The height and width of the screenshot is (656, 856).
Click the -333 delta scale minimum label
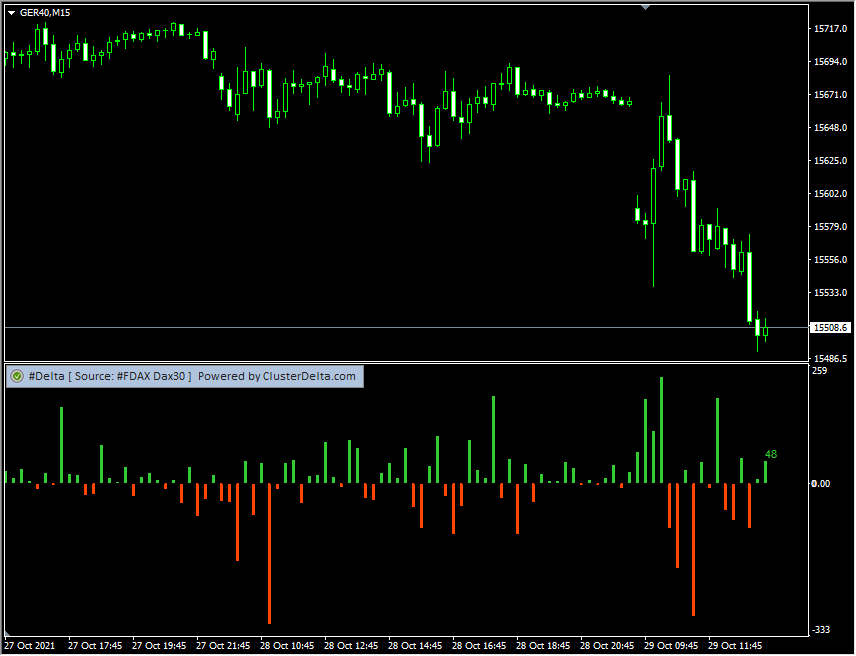click(x=822, y=629)
